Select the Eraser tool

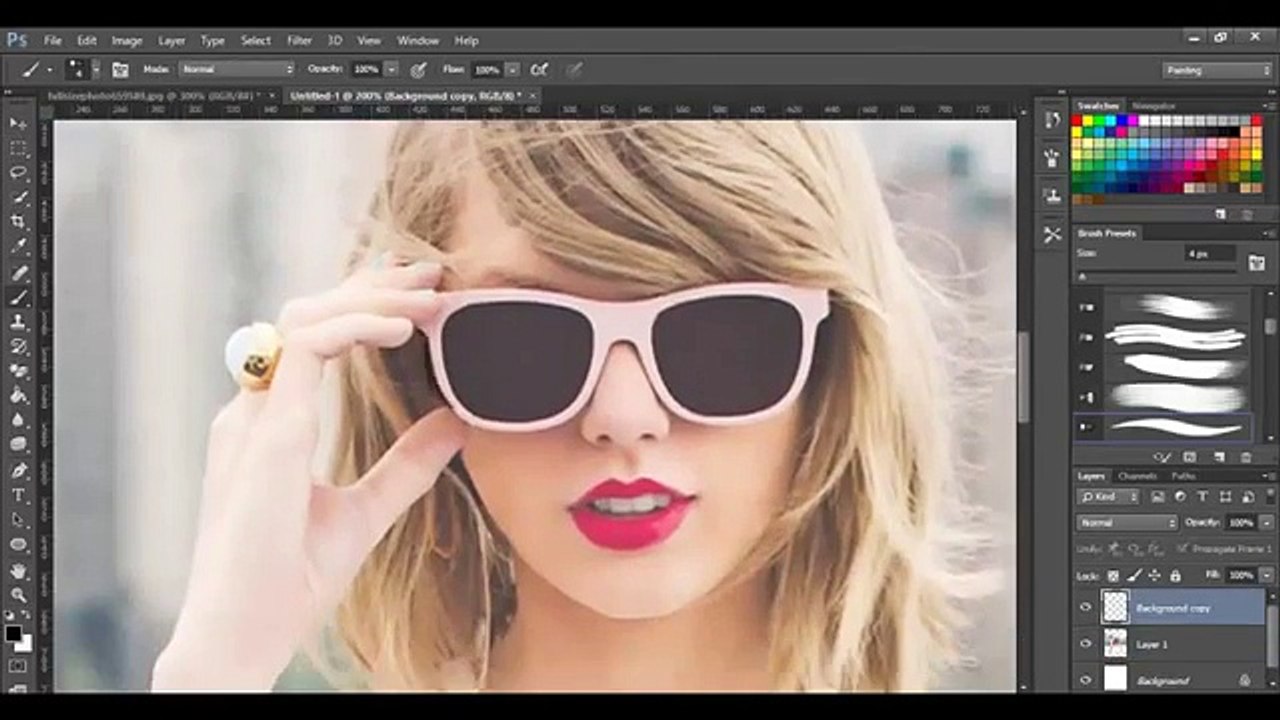tap(18, 371)
